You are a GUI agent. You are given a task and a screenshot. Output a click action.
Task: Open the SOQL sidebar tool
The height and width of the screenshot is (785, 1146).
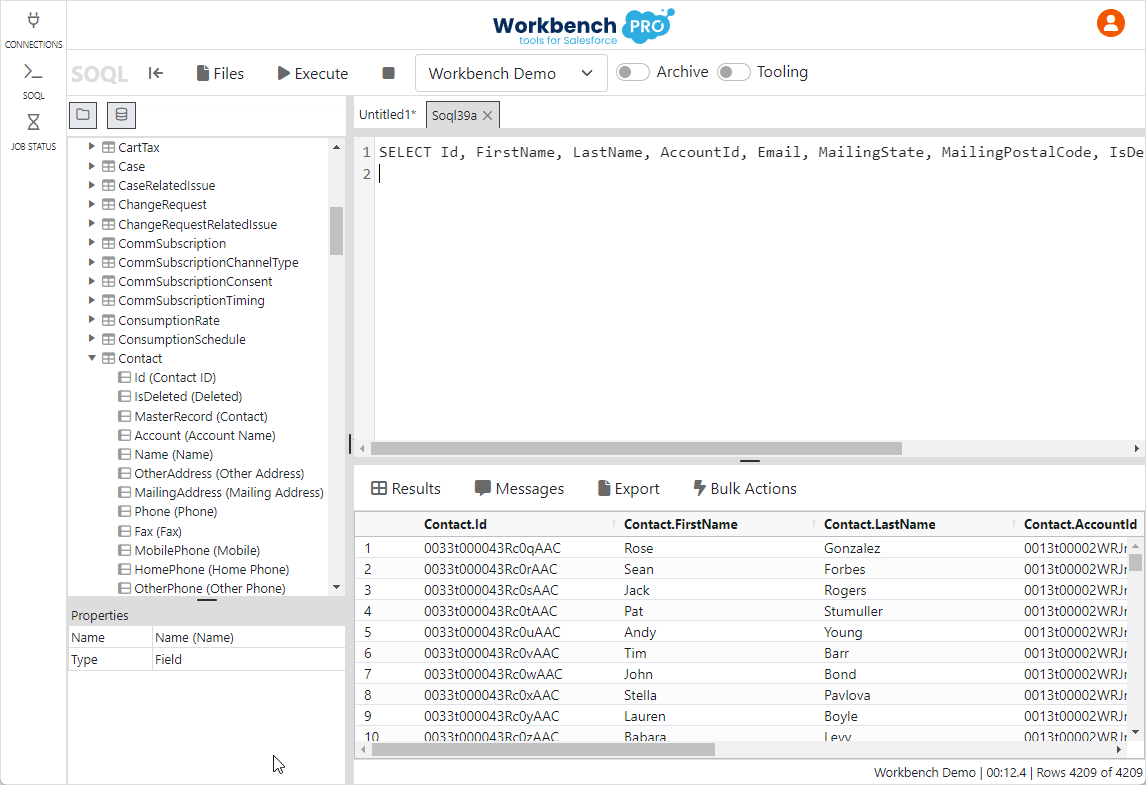tap(34, 81)
